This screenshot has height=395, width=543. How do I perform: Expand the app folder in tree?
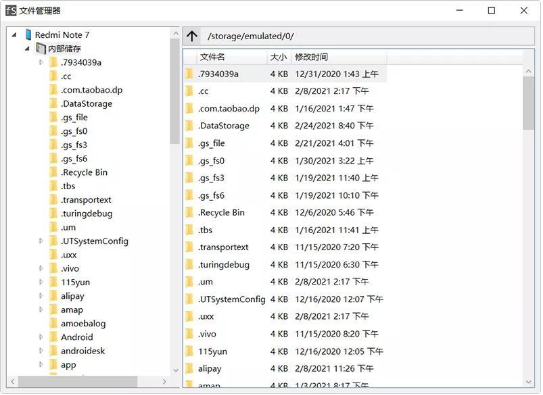[x=41, y=365]
